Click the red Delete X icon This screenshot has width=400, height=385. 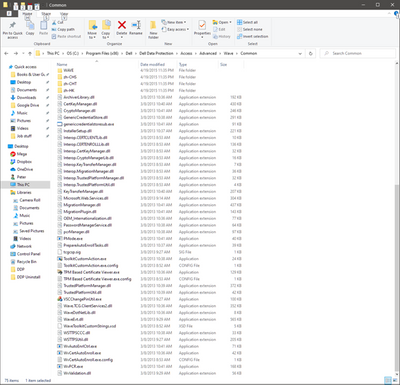(122, 25)
